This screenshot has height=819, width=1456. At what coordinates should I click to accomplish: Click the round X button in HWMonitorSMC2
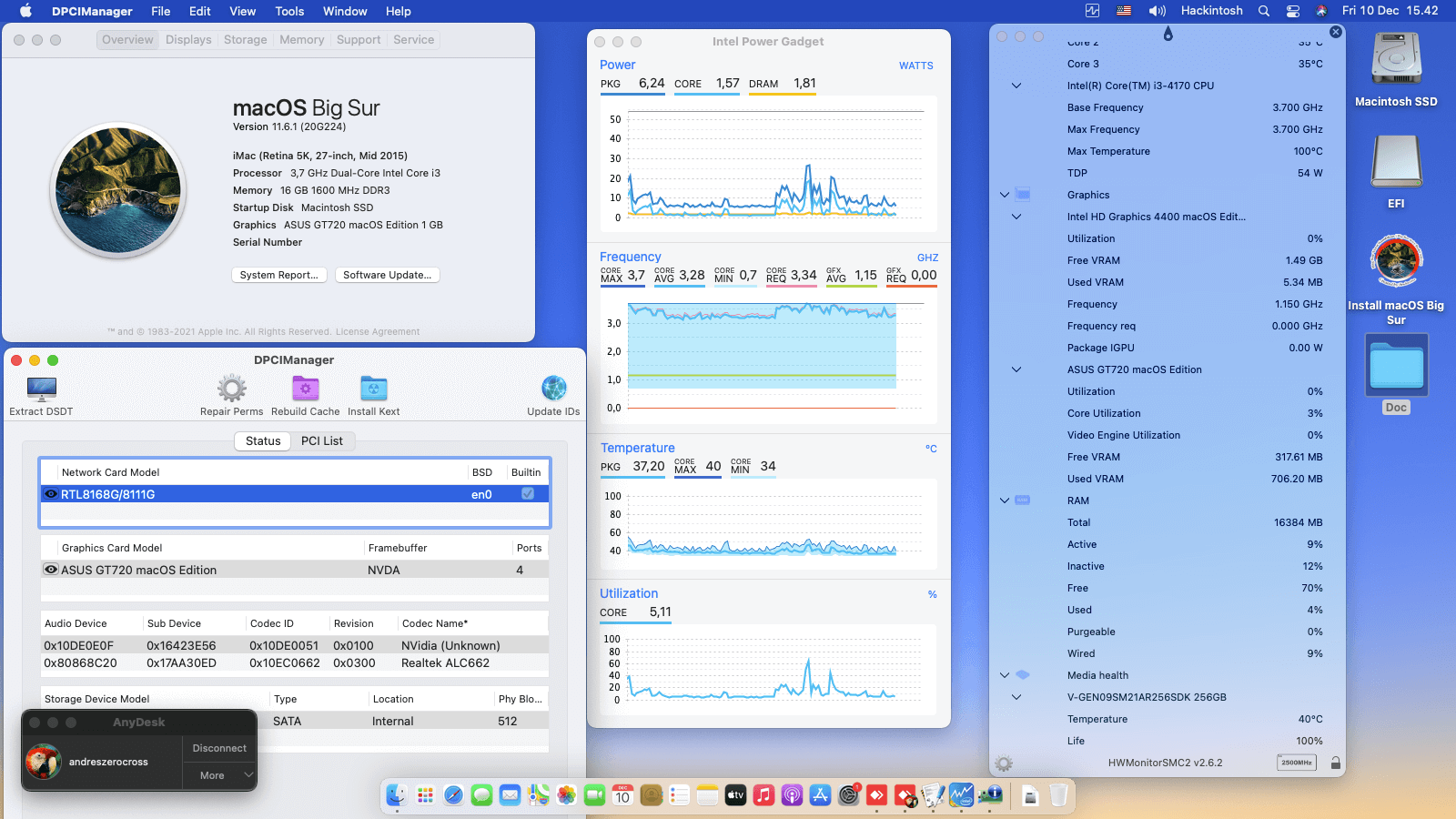[1335, 32]
